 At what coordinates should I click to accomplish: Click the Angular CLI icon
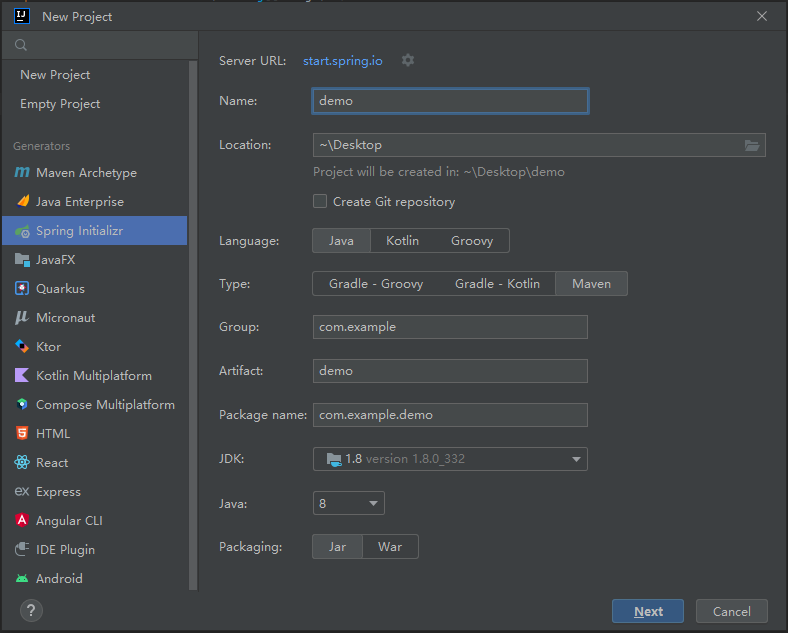[x=22, y=521]
